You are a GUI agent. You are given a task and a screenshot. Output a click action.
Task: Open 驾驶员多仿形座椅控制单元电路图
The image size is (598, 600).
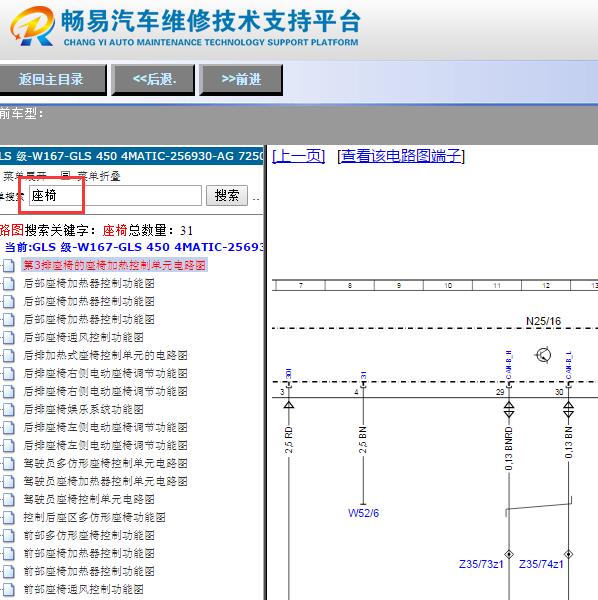105,463
